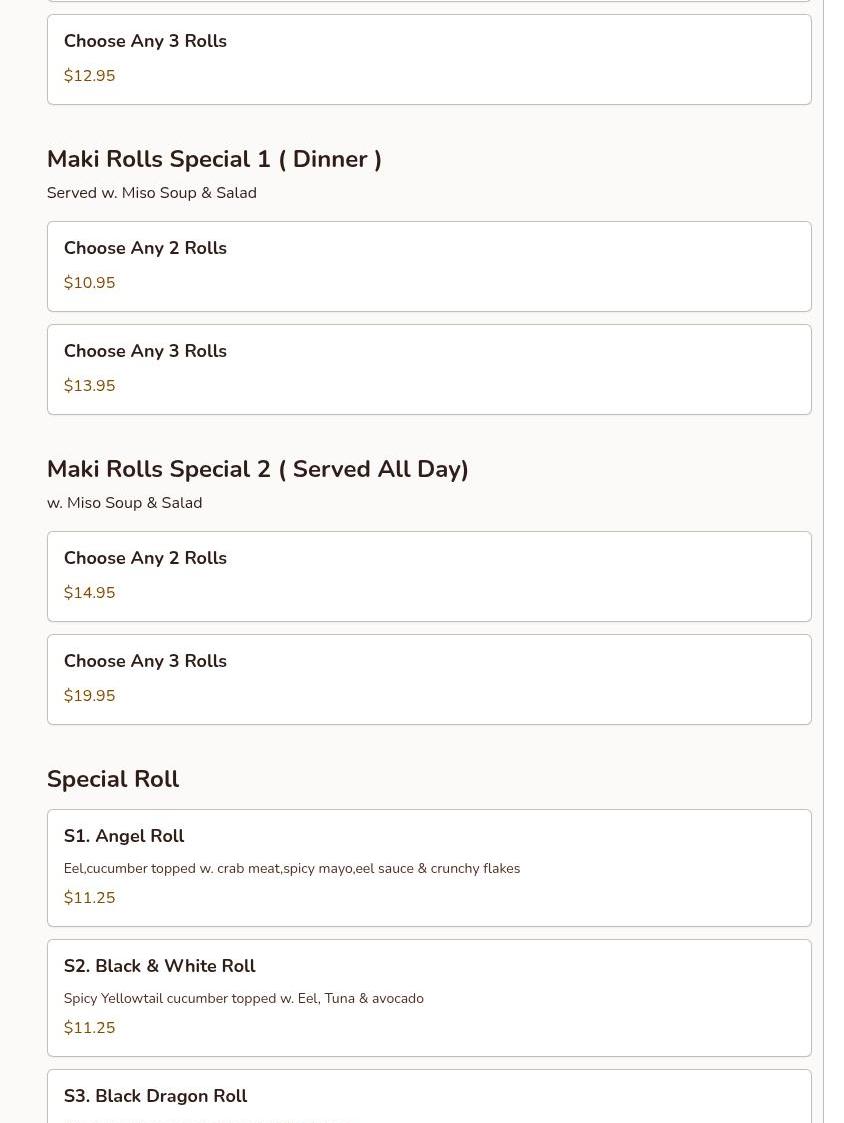
Task: Click 'w. Miso Soup & Salad' under Special 2
Action: tap(124, 503)
